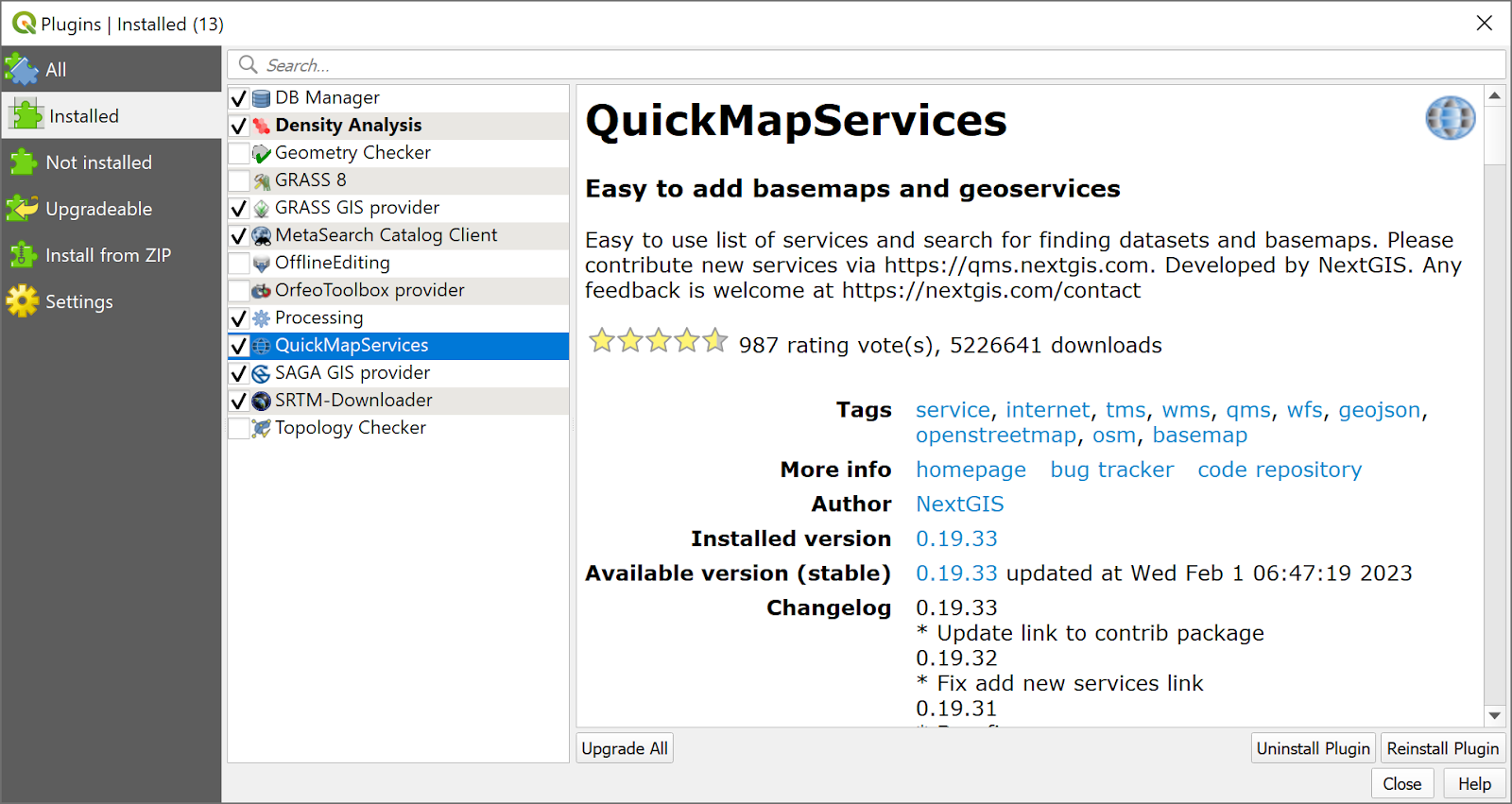Click the MetaSearch Catalog Client icon
The width and height of the screenshot is (1512, 804).
tap(262, 235)
